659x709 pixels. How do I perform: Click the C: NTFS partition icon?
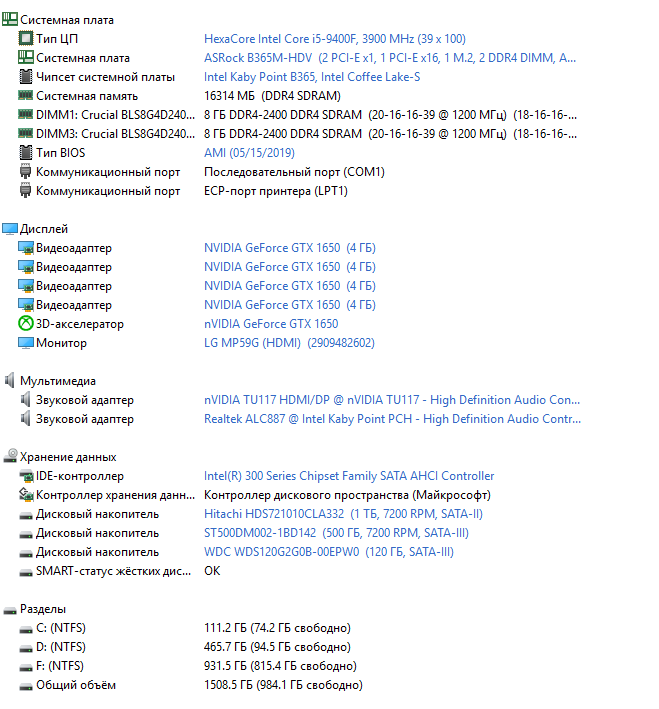pyautogui.click(x=26, y=629)
